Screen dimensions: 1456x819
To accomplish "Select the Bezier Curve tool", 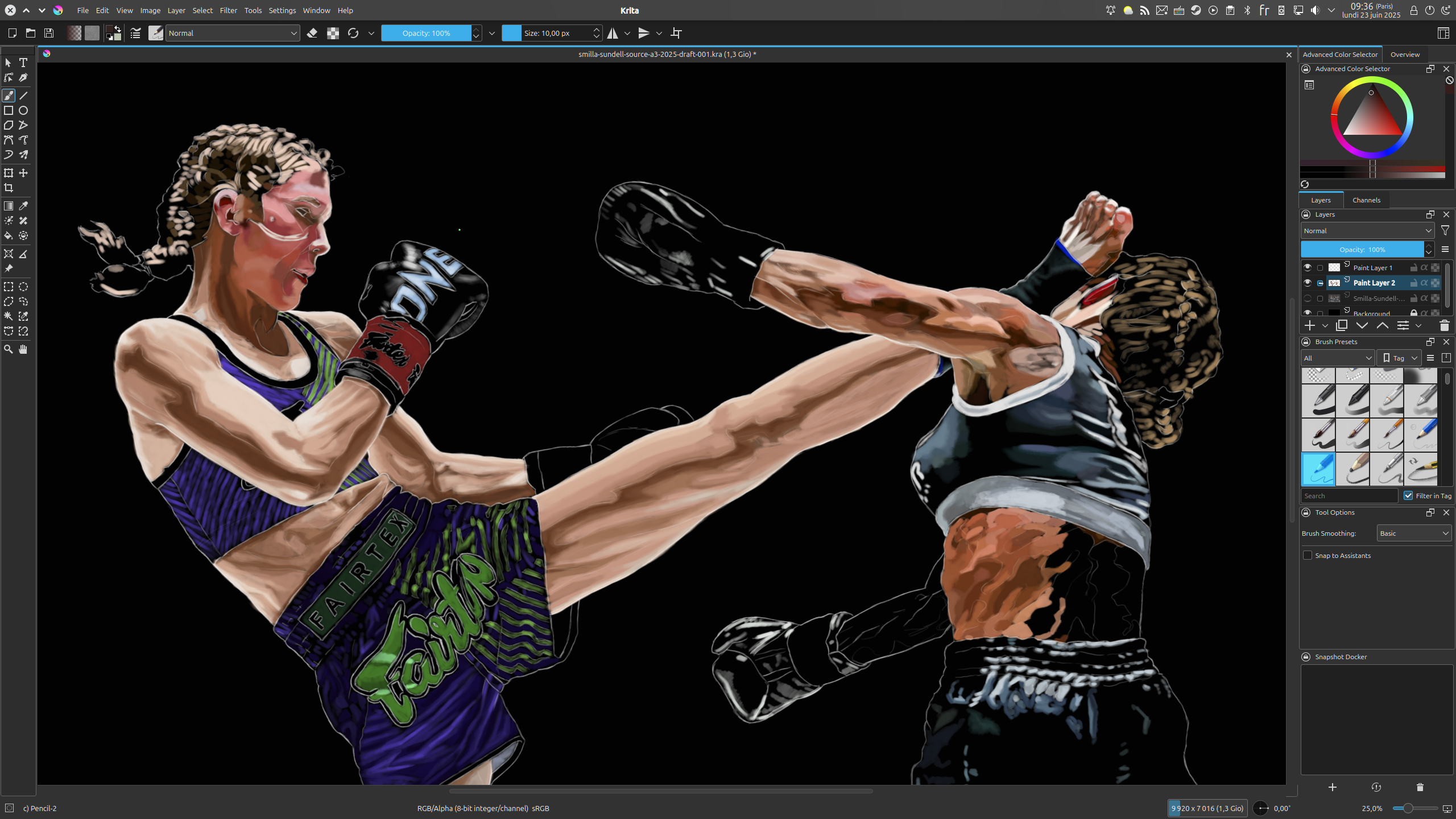I will coord(9,140).
